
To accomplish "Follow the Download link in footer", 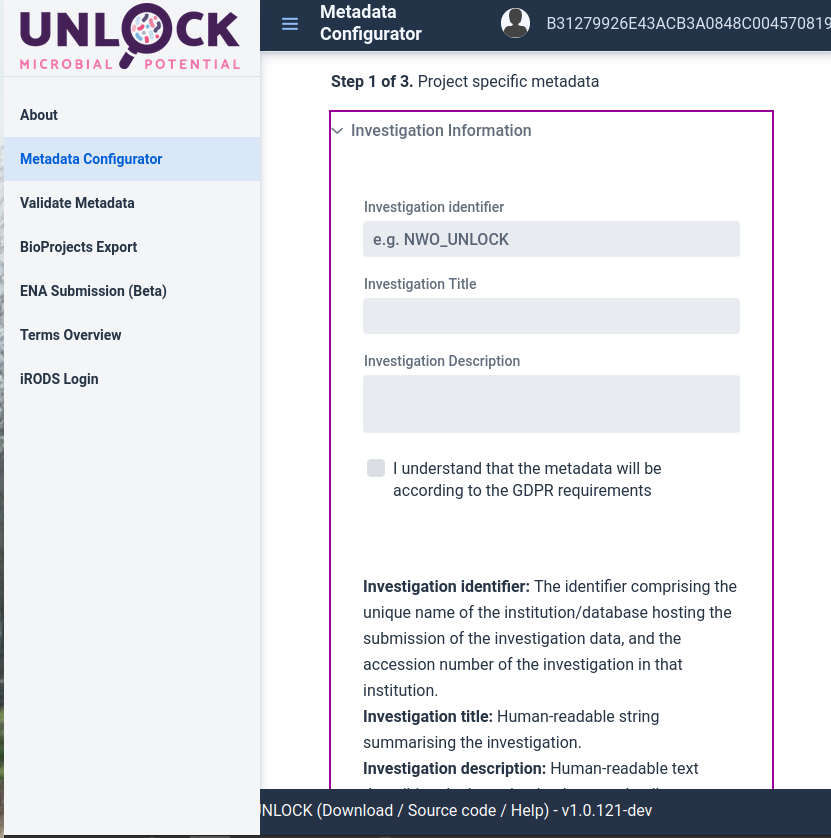I will (x=357, y=810).
